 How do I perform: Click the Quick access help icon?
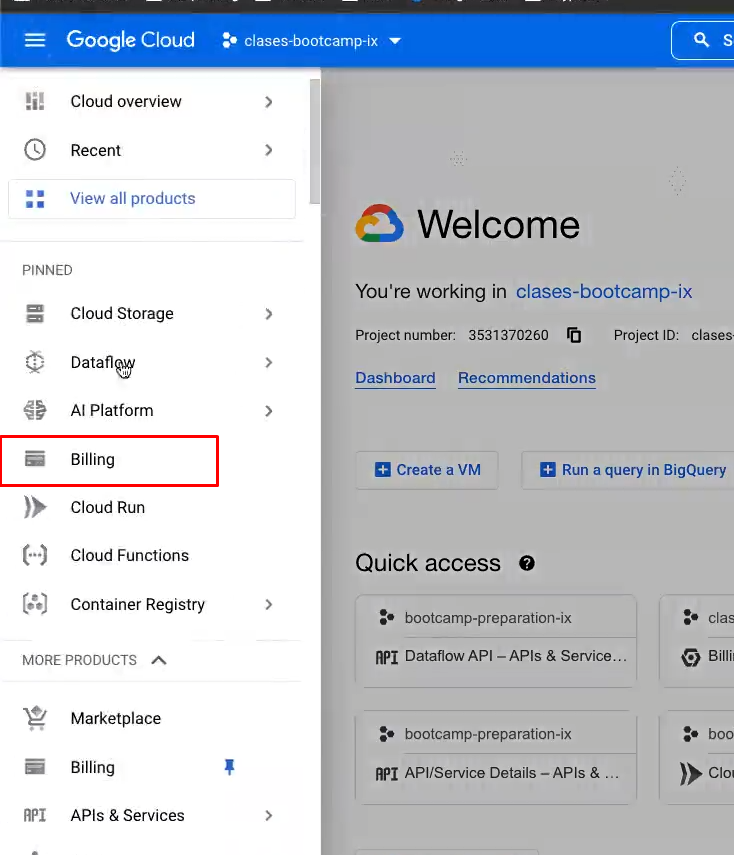point(527,563)
